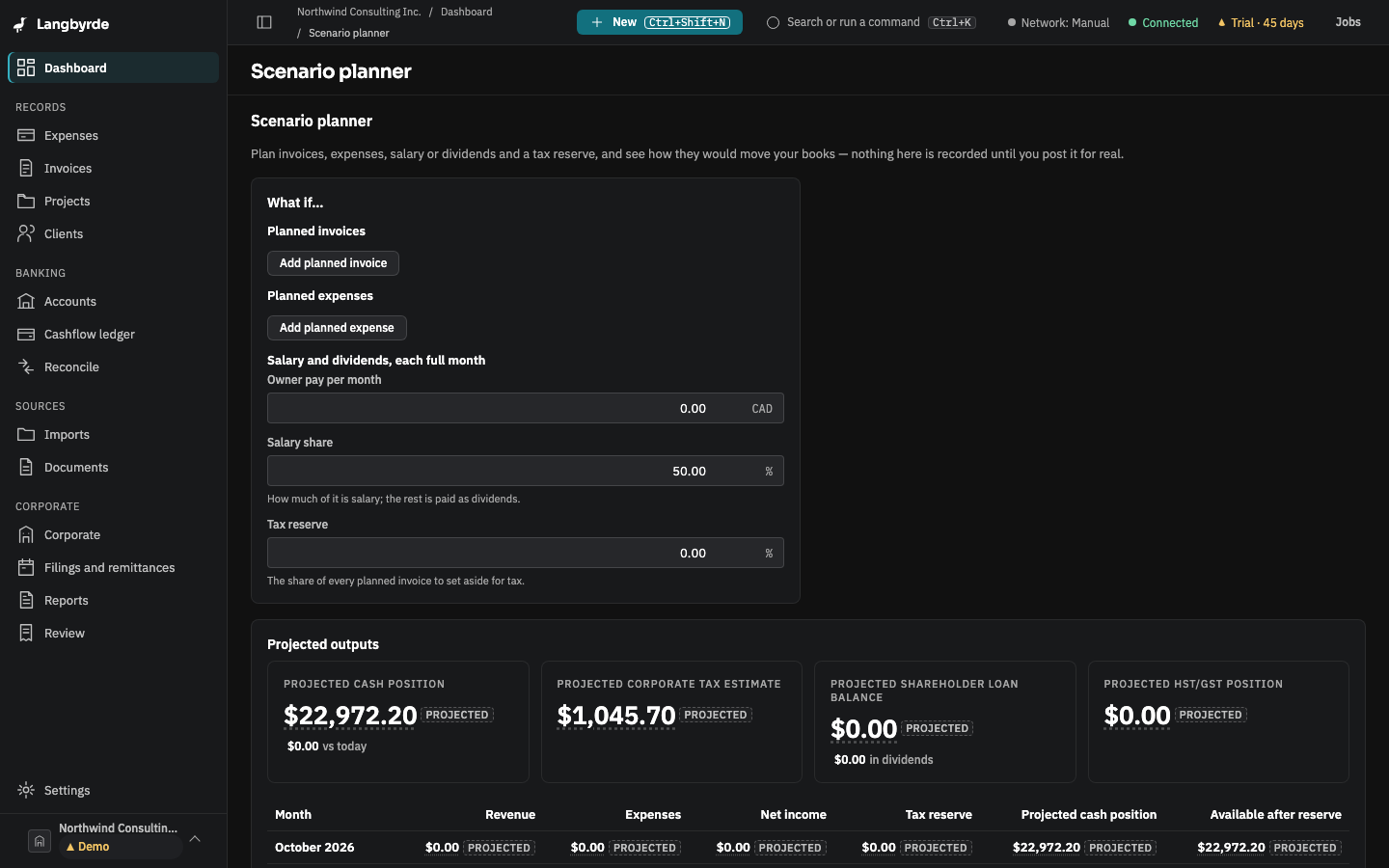1389x868 pixels.
Task: Open Projects via its folder icon
Action: pyautogui.click(x=26, y=201)
